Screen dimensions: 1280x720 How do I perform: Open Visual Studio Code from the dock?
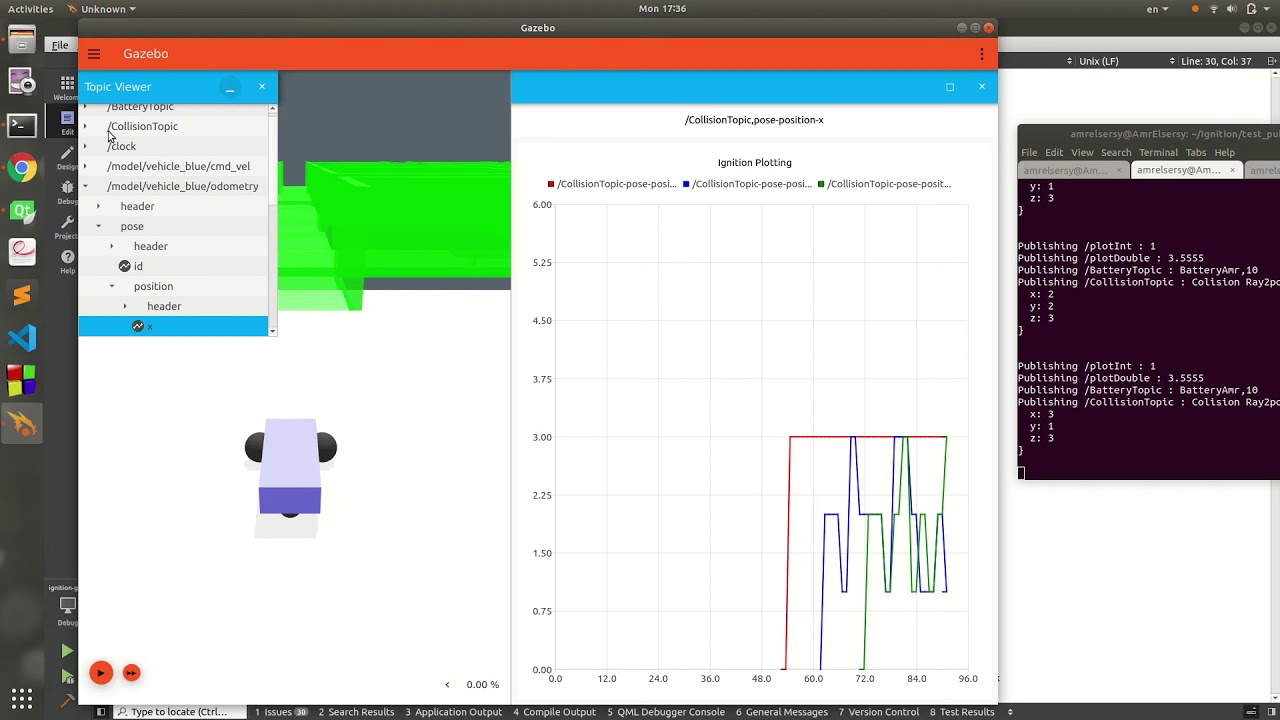[x=22, y=338]
